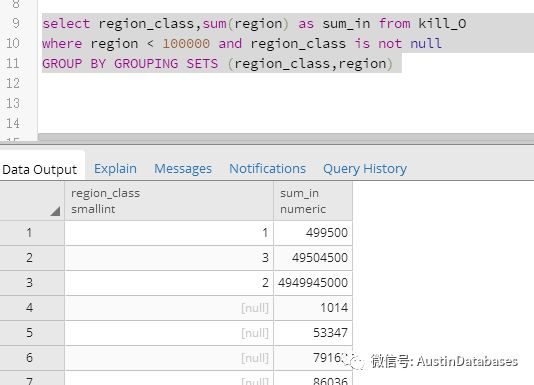Screen dimensions: 534x385
Task: Click the table name kill_0 in the query
Action: (x=442, y=24)
